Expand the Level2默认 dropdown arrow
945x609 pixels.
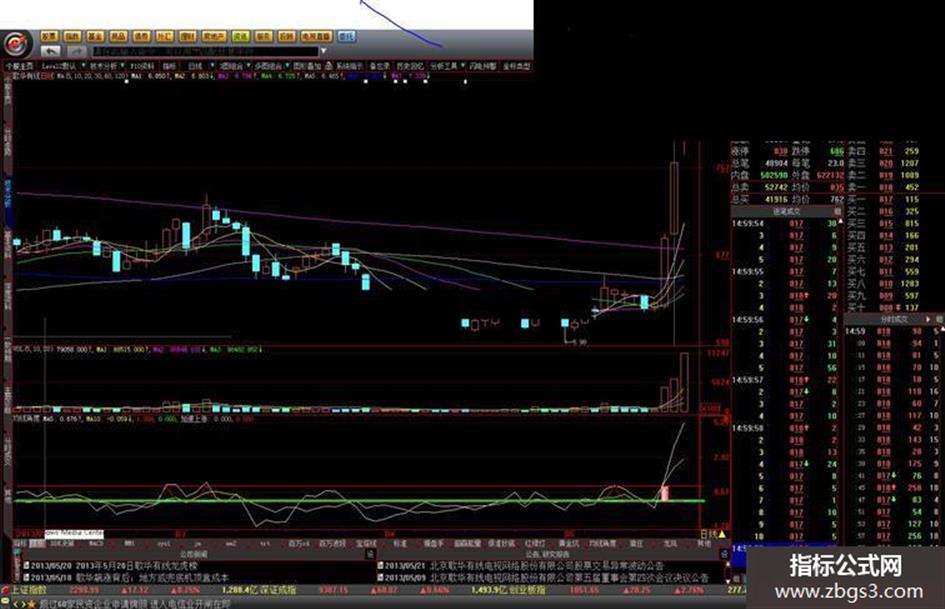coord(82,66)
